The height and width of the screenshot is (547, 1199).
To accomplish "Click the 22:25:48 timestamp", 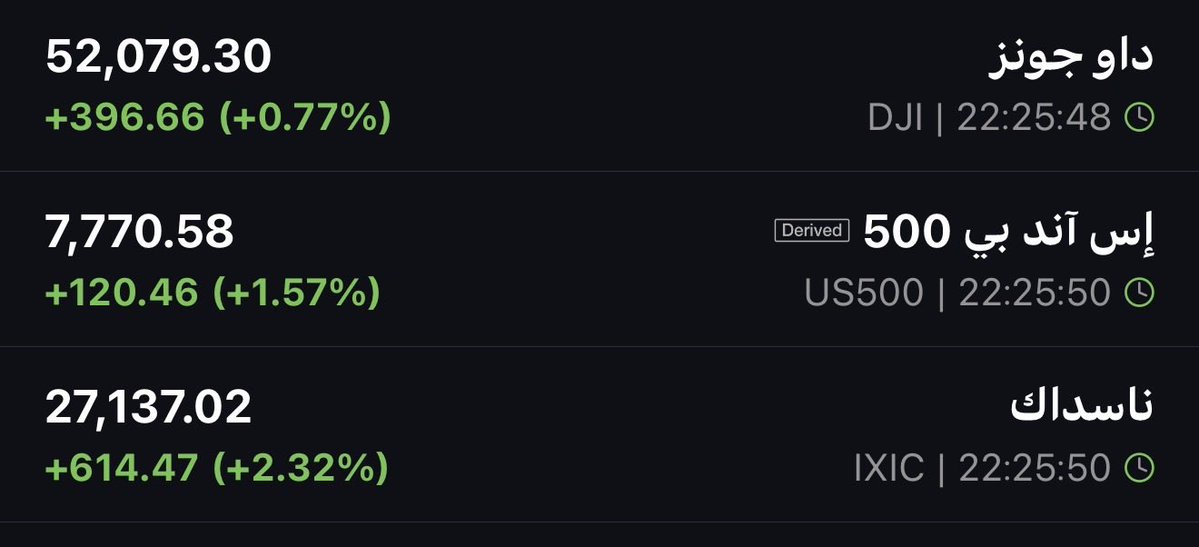I will pos(1034,119).
